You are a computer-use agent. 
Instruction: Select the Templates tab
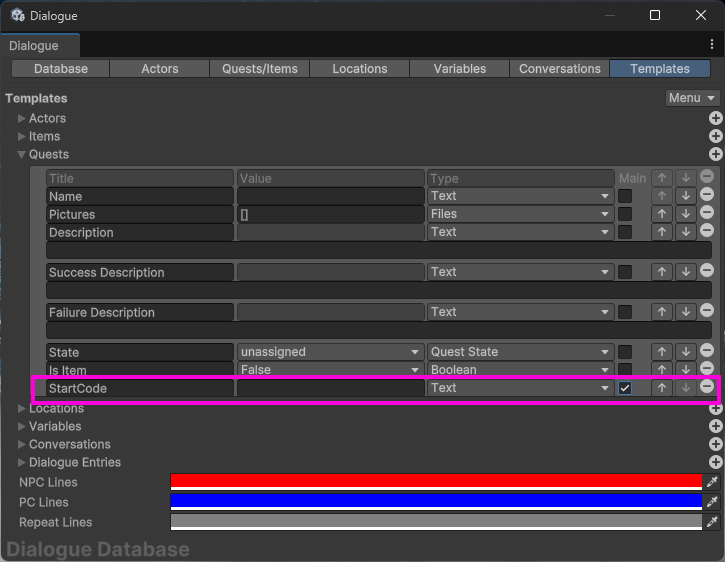pos(660,68)
